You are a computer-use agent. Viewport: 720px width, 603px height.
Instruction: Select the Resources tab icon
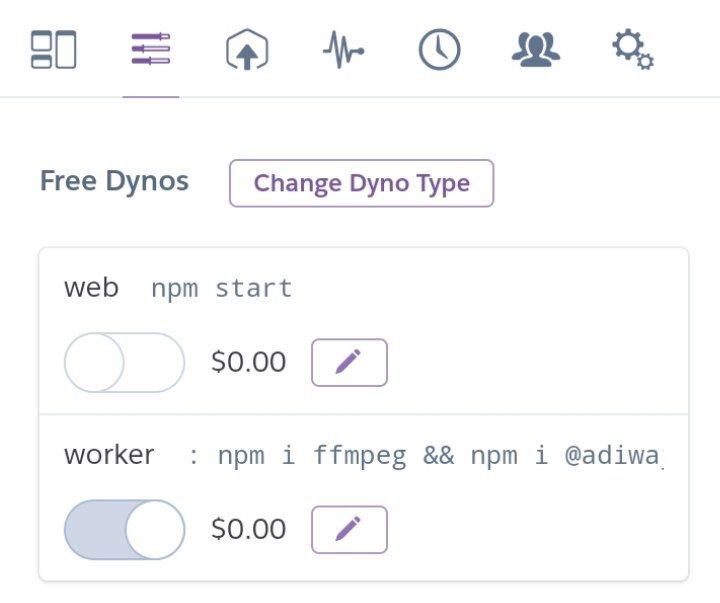pos(151,49)
